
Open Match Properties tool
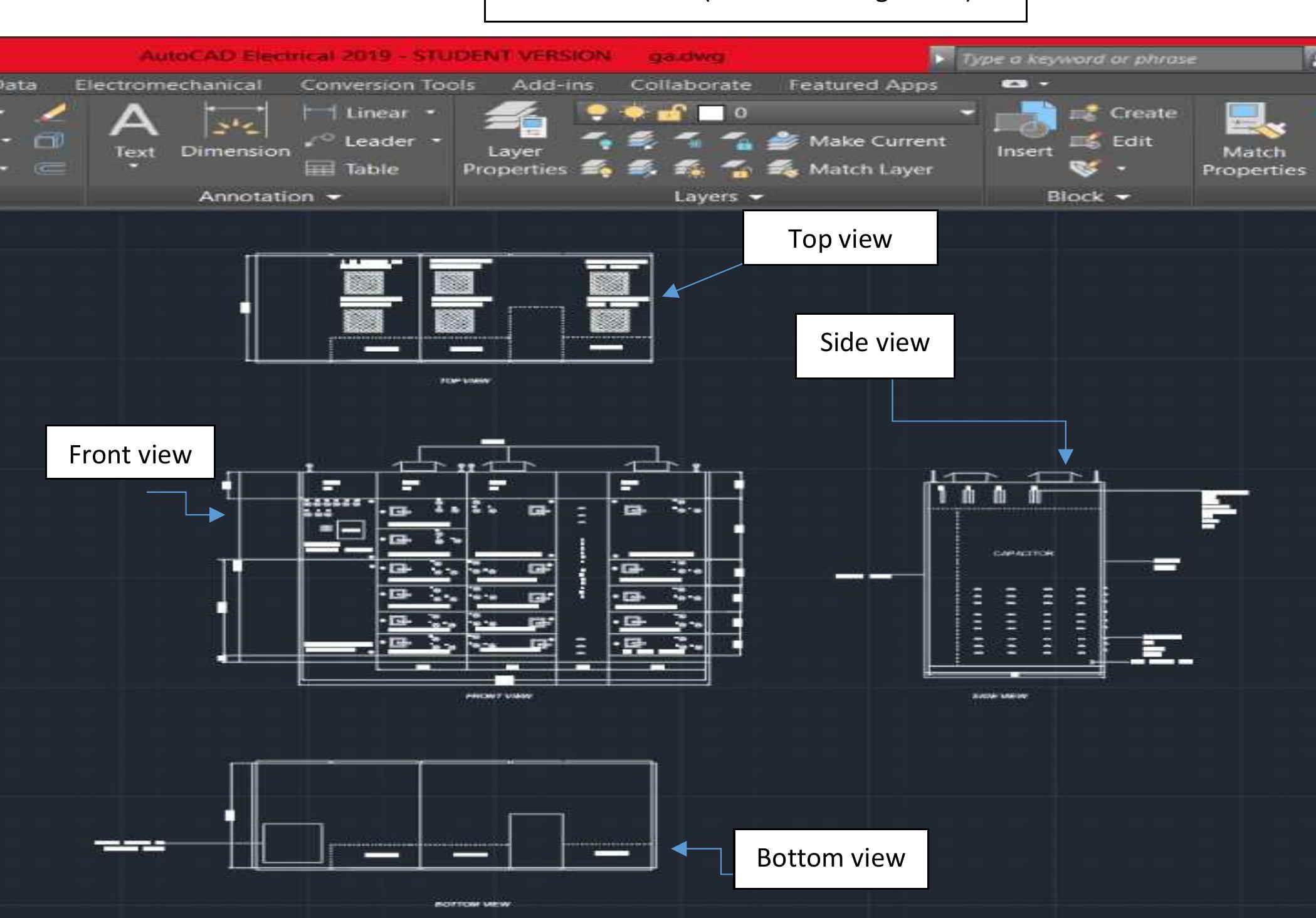pos(1253,139)
